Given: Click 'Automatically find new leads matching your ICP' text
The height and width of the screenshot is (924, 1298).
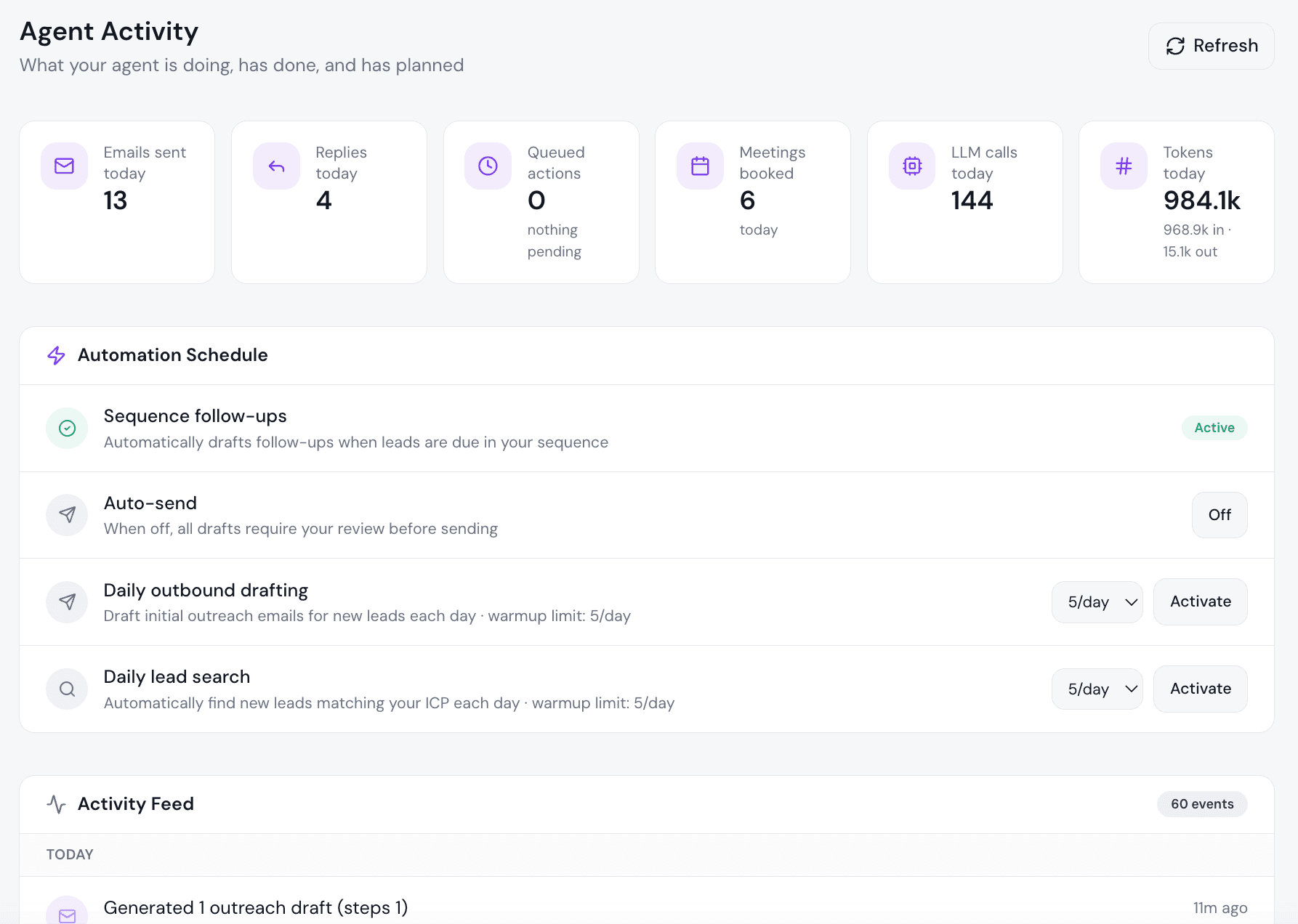Looking at the screenshot, I should pos(389,703).
